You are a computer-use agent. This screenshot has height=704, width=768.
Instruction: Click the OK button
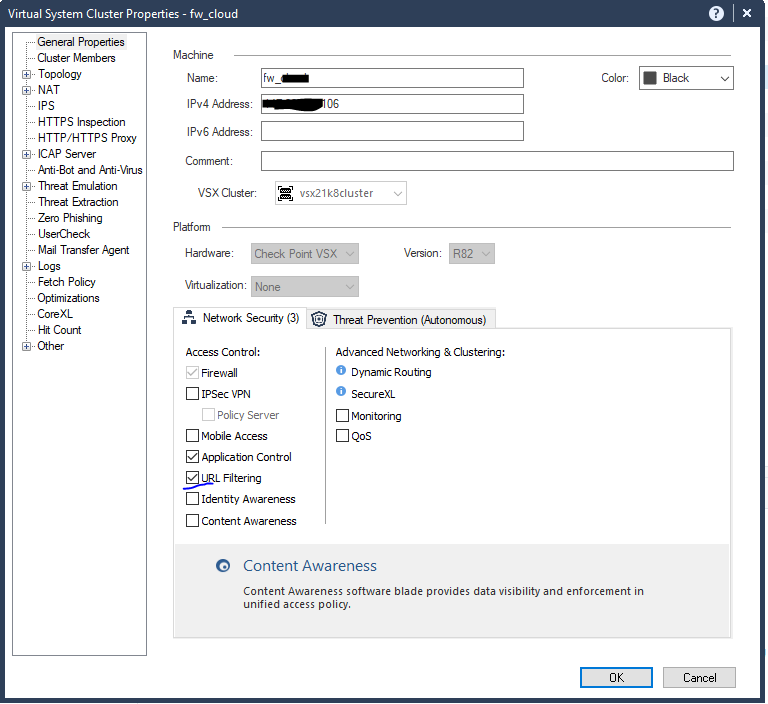(x=616, y=678)
